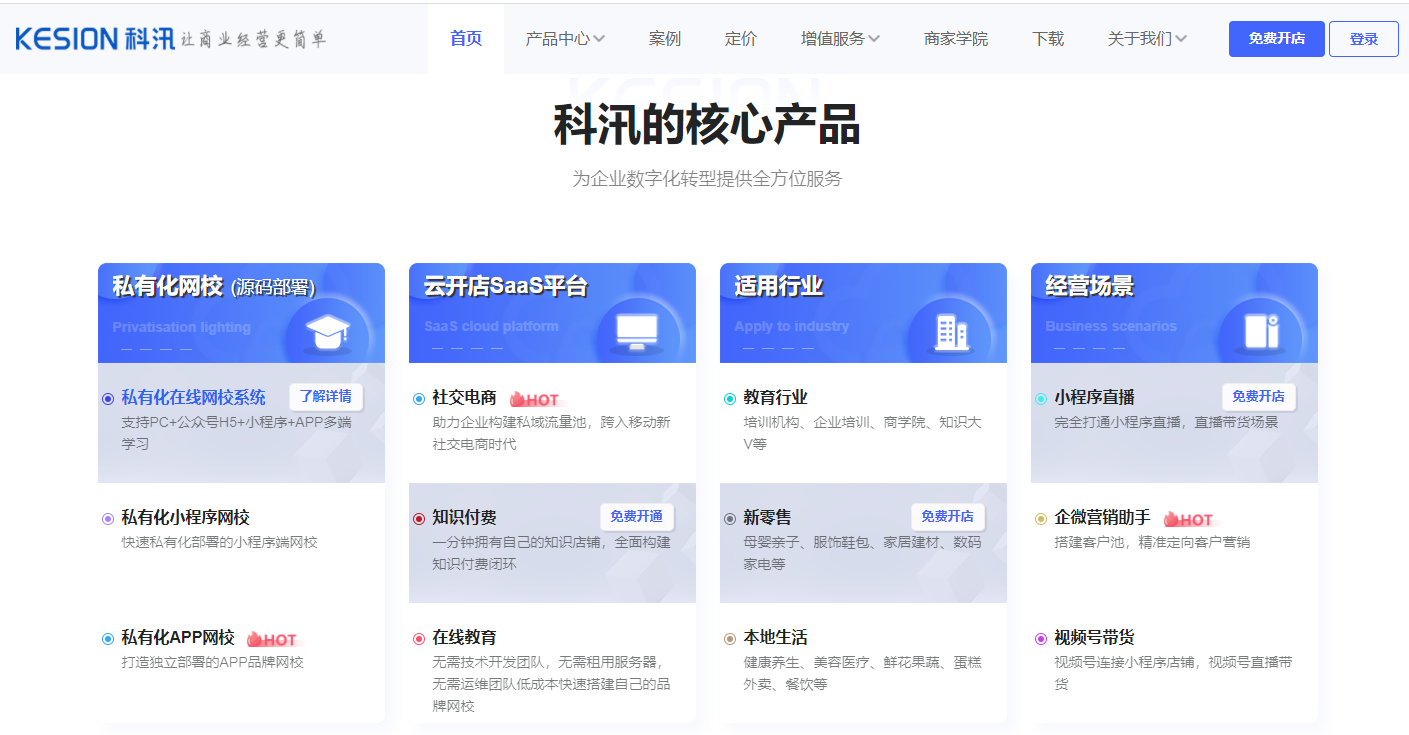The height and width of the screenshot is (735, 1409).
Task: Open the 在线教育 link
Action: (x=464, y=638)
